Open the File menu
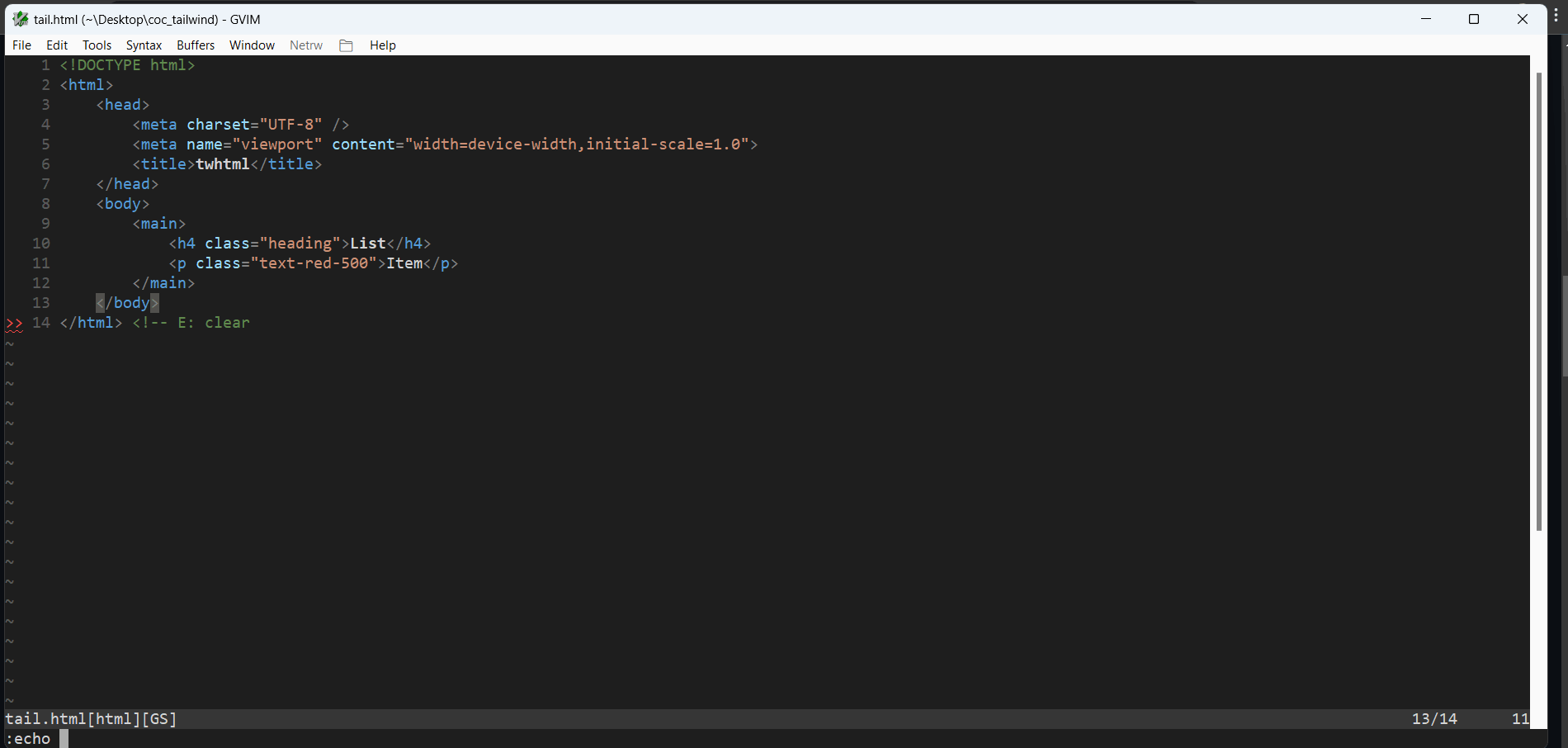1568x748 pixels. point(21,45)
